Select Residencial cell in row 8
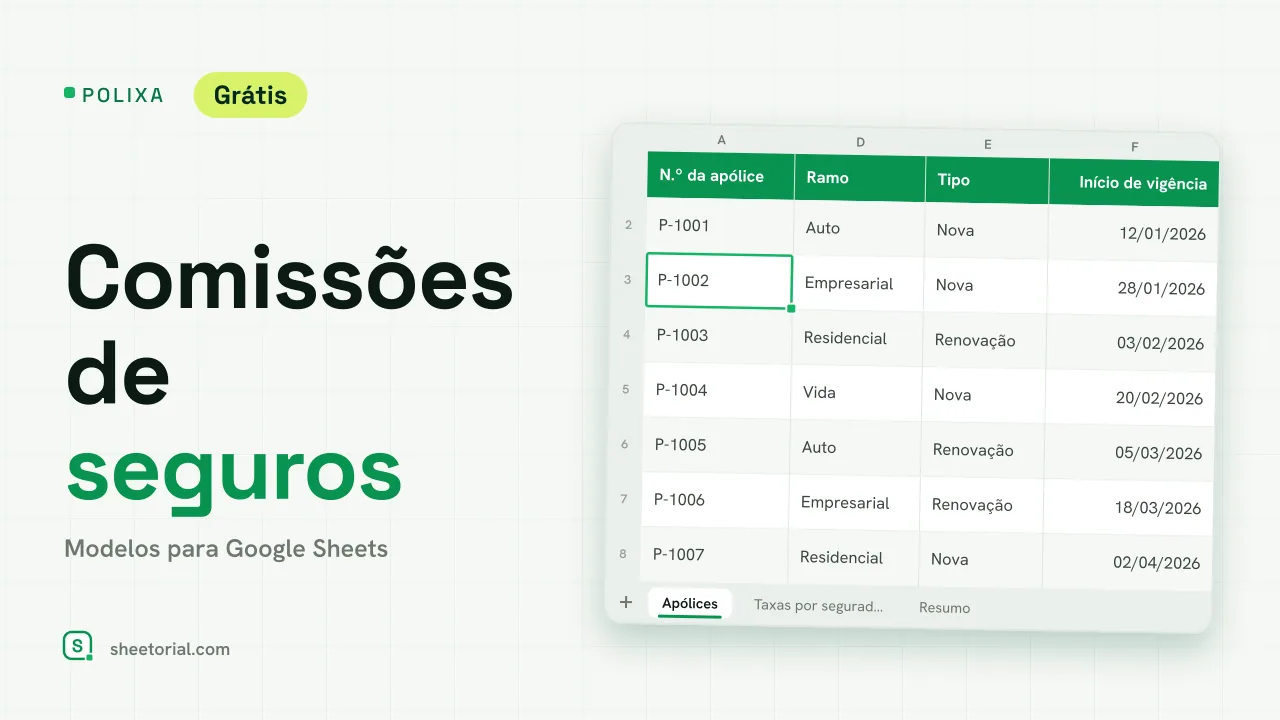This screenshot has width=1280, height=720. click(853, 557)
